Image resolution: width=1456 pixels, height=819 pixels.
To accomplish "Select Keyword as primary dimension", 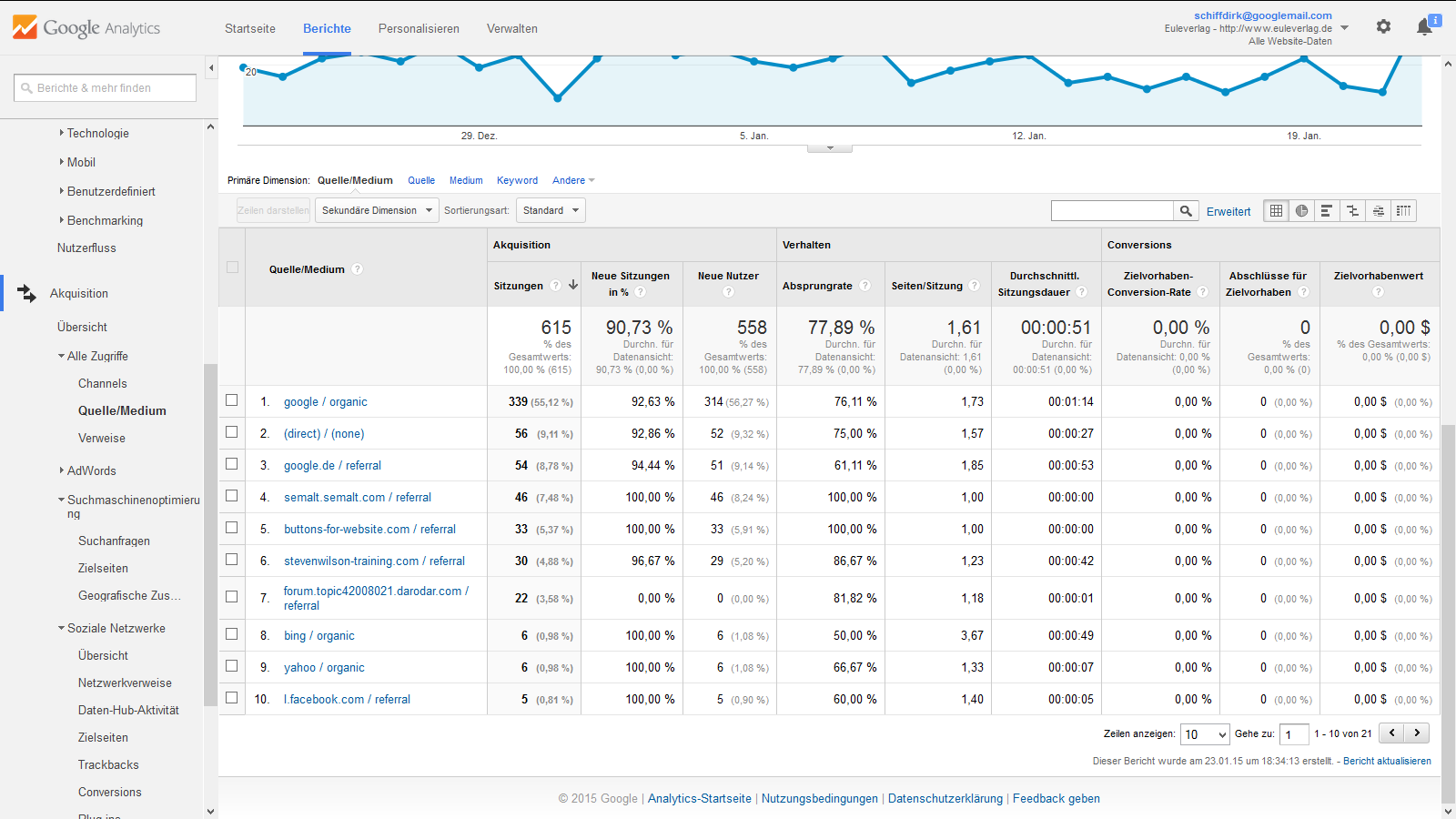I will (x=517, y=180).
